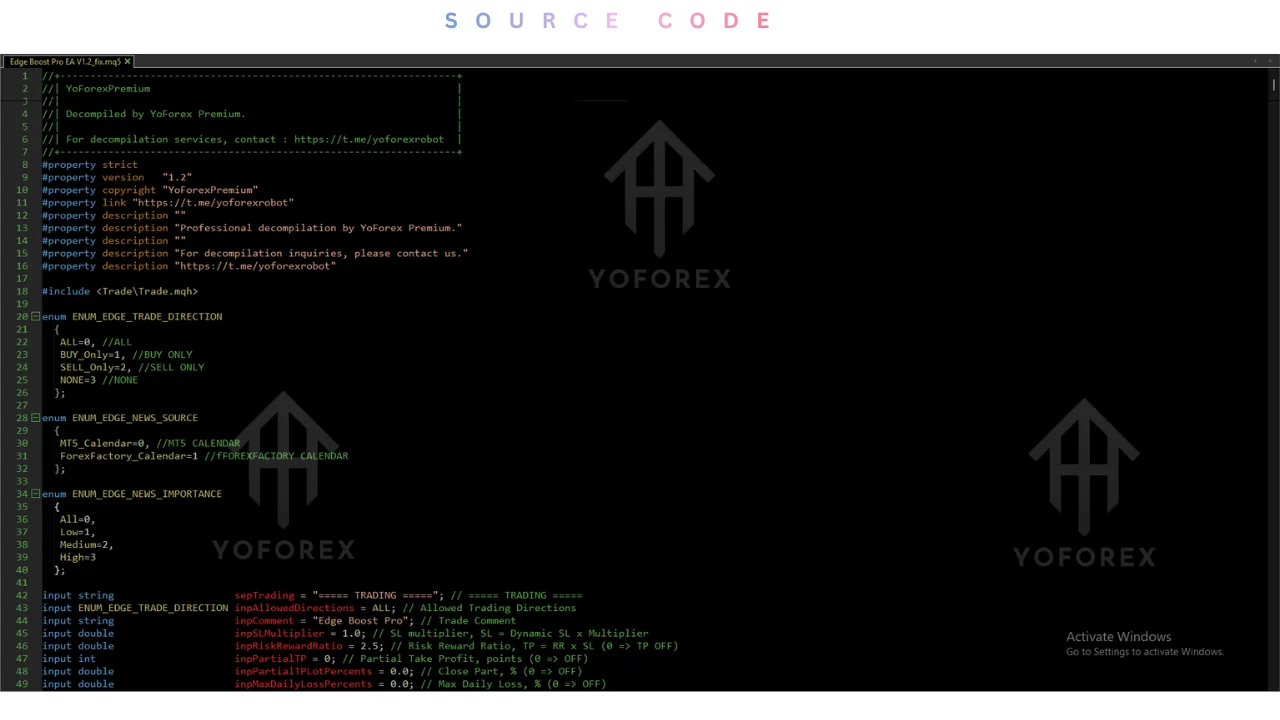Click the 'High=3' enum entry
Viewport: 1280px width, 720px height.
[x=78, y=557]
